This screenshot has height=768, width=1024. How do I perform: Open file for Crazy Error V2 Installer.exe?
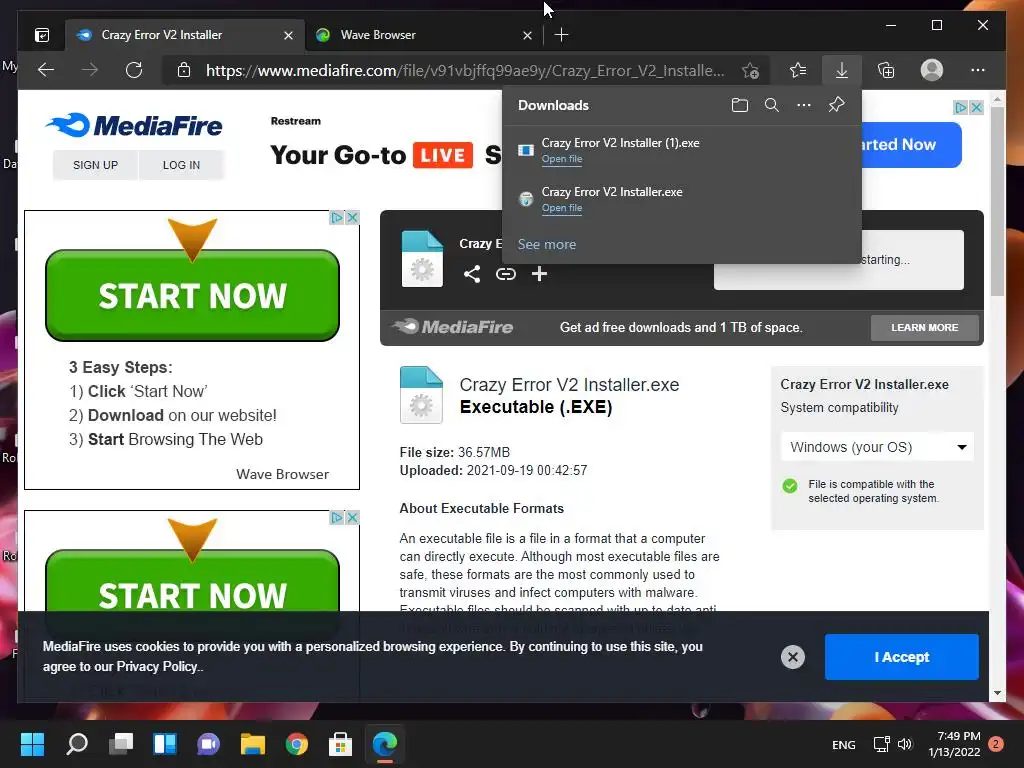point(562,208)
